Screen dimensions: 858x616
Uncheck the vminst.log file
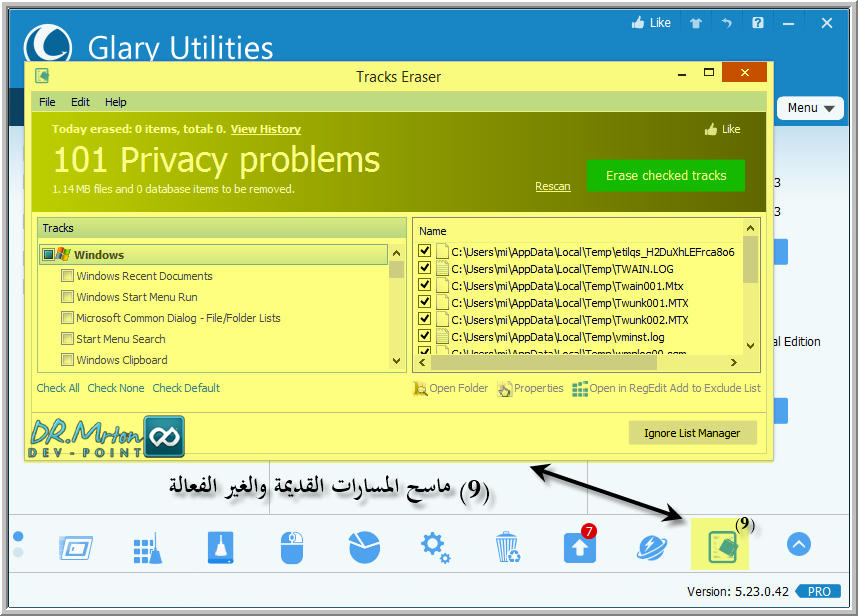pyautogui.click(x=424, y=335)
